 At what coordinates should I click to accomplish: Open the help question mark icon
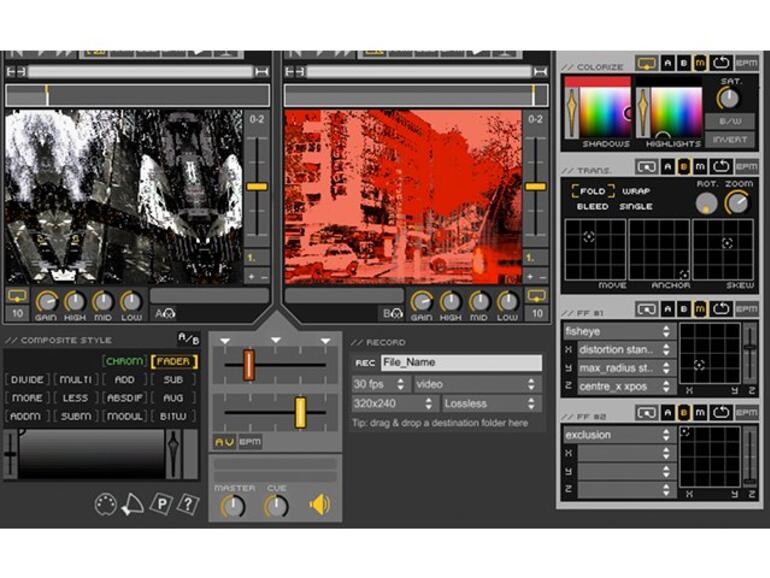[188, 504]
